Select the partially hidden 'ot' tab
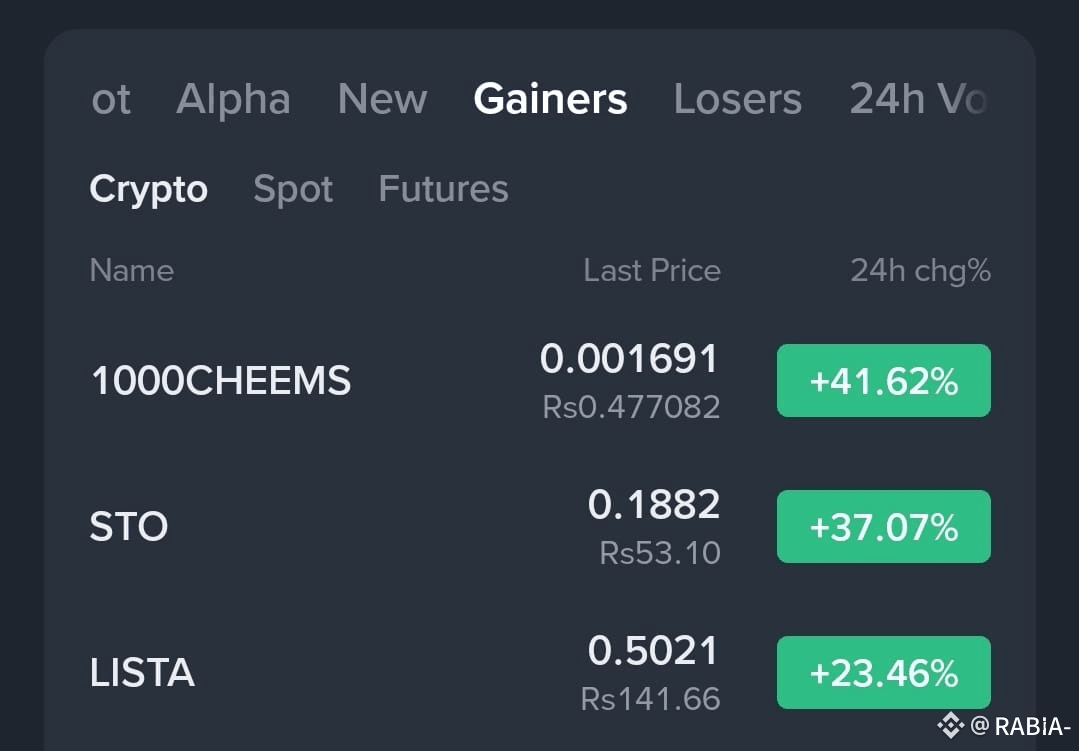This screenshot has width=1079, height=751. (111, 99)
